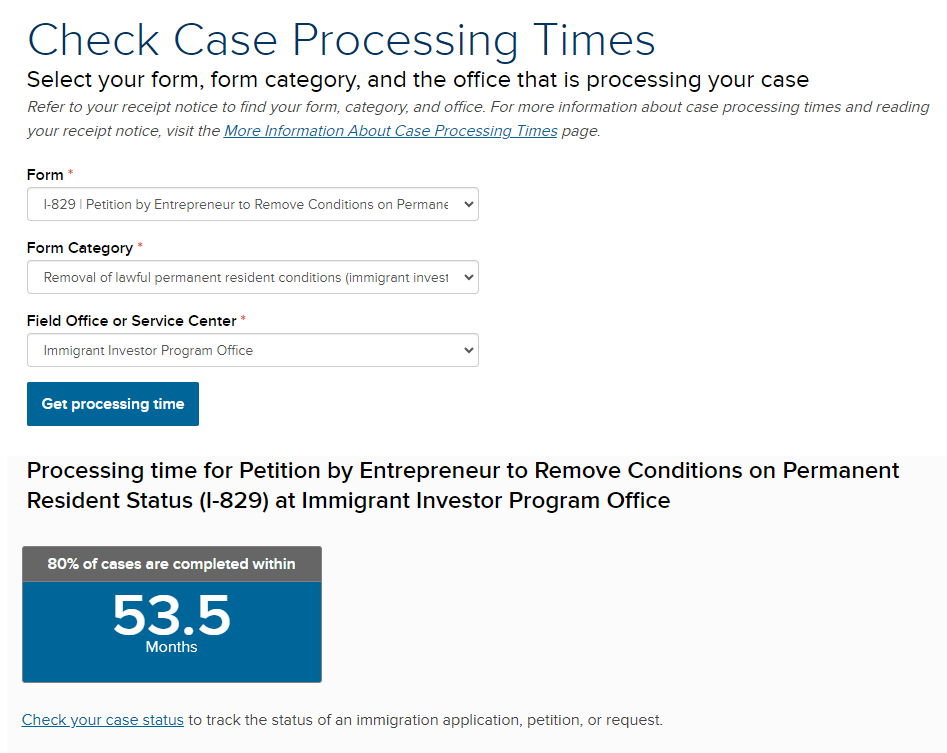Click the "Select your form, form category" subheading
Screen dimensions: 947x753
pos(417,80)
